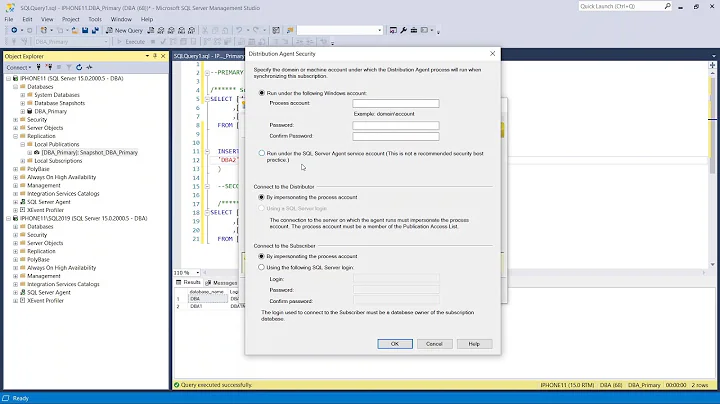Screen dimensions: 720x404
Task: Collapse the Local Publications folder
Action: tap(23, 145)
